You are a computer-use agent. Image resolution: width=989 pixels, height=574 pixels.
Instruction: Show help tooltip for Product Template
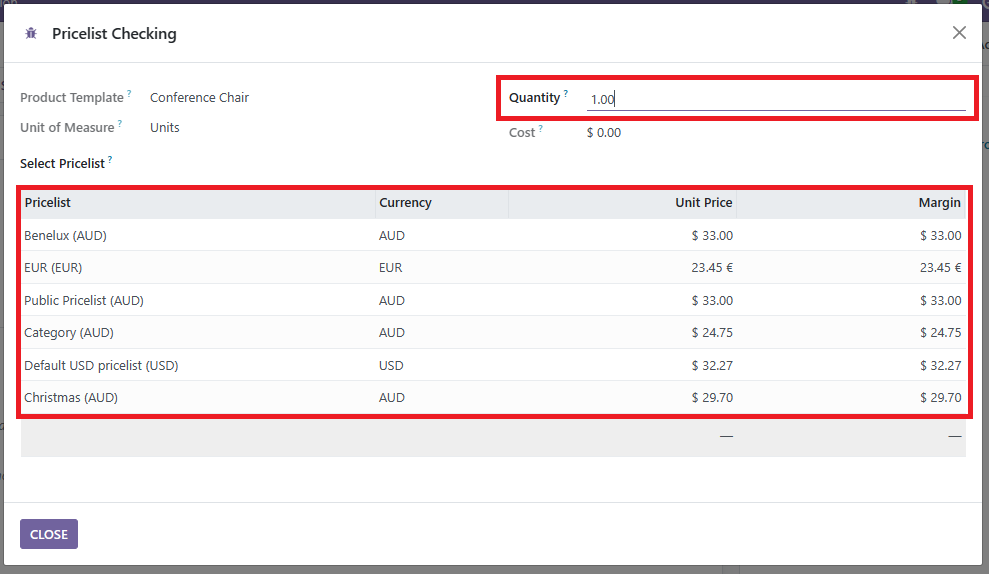click(x=129, y=94)
